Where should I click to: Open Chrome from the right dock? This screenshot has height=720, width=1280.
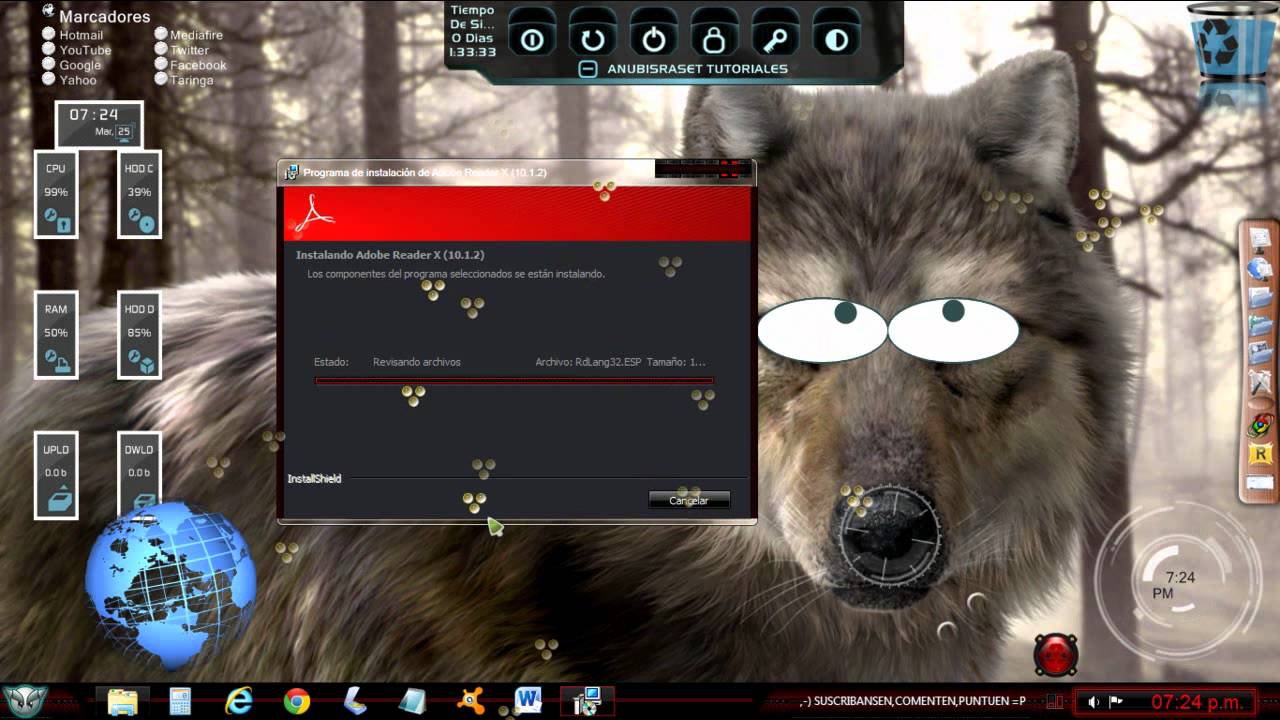(1259, 425)
